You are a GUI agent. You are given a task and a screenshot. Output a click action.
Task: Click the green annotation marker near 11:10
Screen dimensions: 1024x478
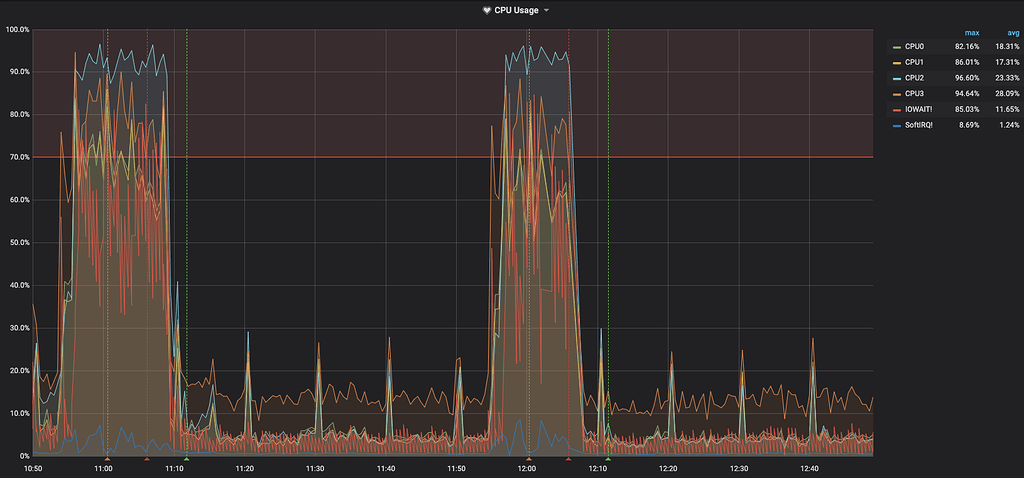coord(186,459)
